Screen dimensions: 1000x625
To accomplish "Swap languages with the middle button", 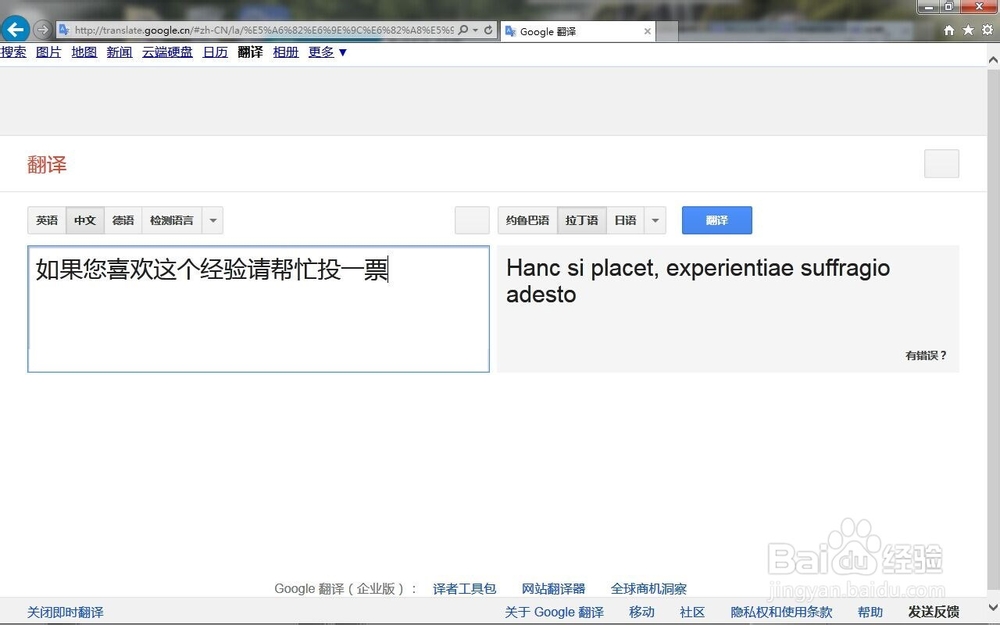I will pos(472,221).
